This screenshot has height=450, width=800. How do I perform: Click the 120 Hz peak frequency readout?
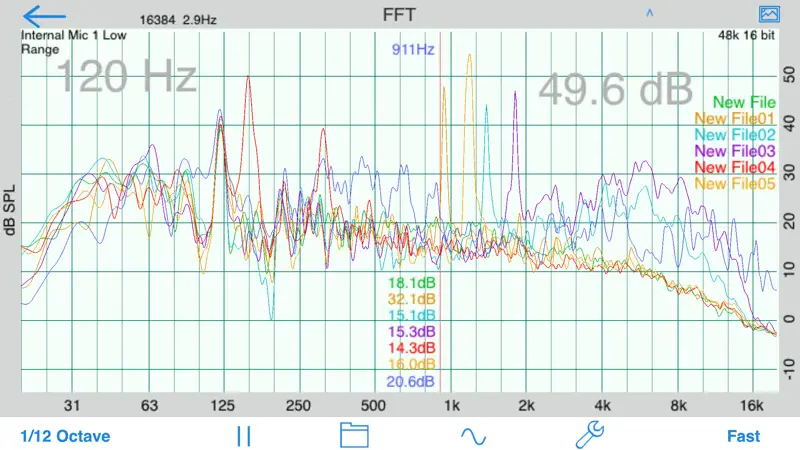pyautogui.click(x=126, y=77)
